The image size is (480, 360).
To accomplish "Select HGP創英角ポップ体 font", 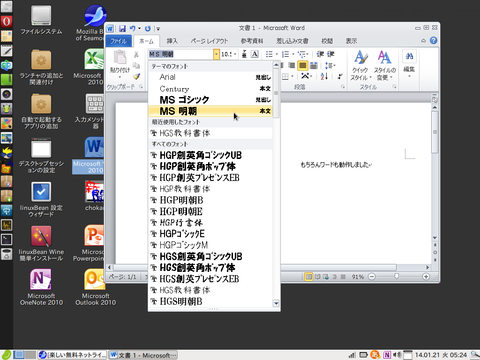I will 210,166.
